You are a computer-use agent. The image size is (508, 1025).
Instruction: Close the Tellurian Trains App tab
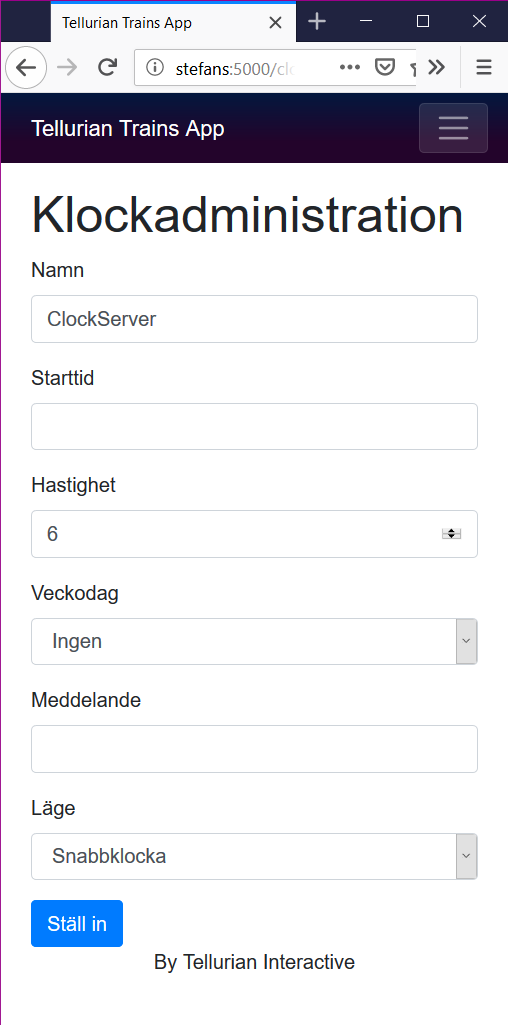pos(275,23)
